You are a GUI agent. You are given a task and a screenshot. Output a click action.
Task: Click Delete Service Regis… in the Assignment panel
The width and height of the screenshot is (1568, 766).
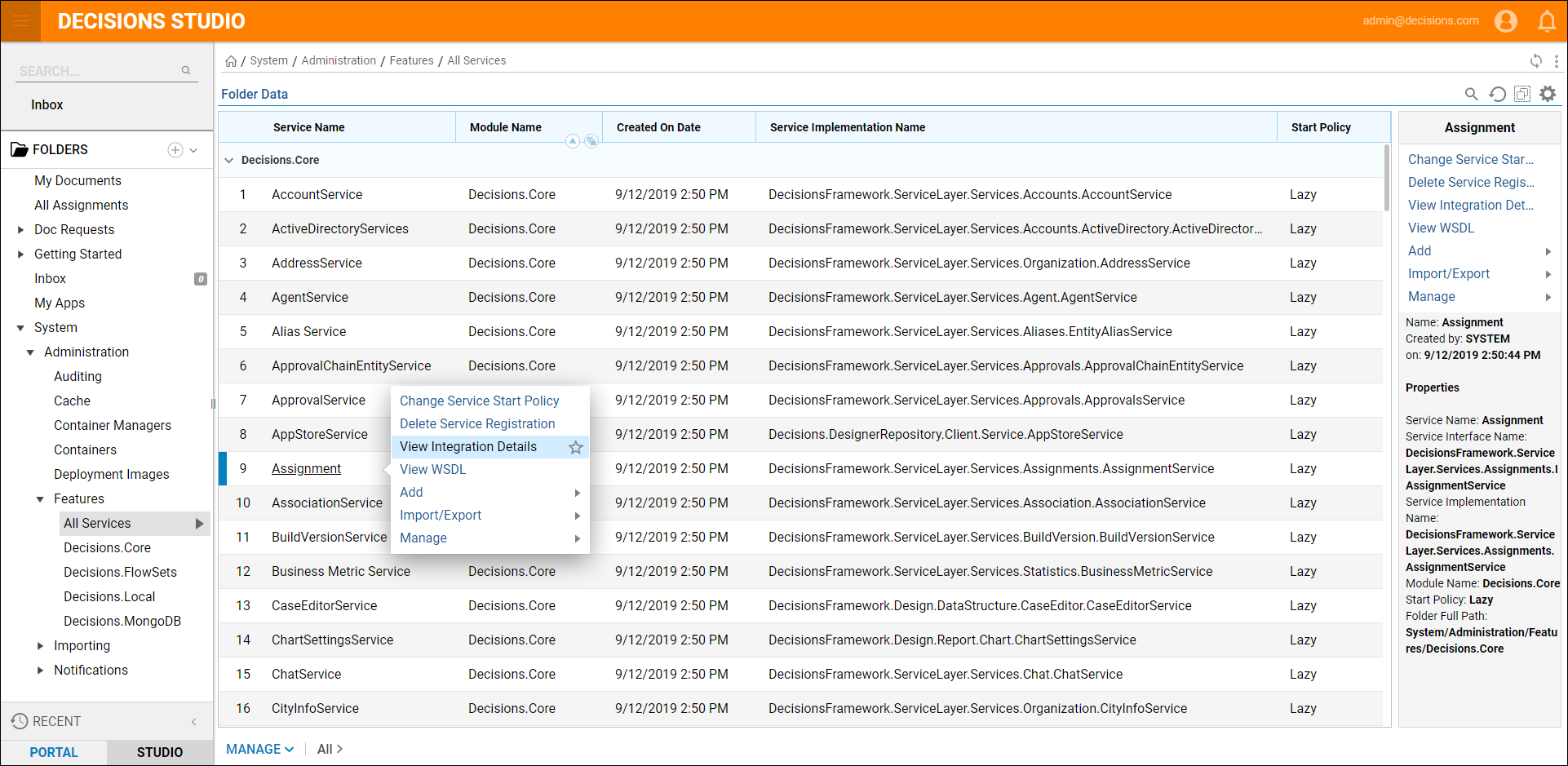pos(1471,182)
